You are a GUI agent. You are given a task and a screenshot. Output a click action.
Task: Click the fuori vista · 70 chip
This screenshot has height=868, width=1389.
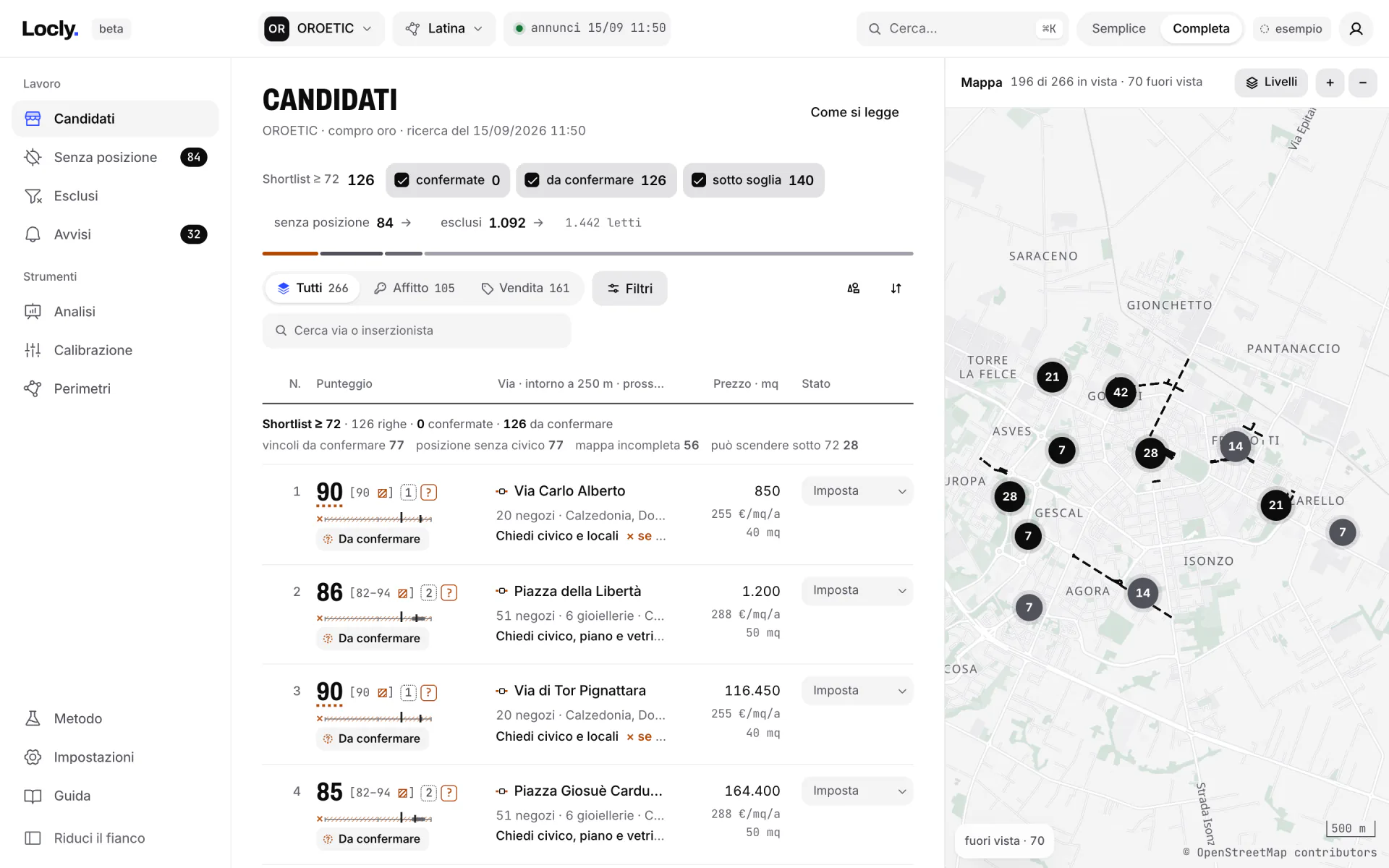click(x=1004, y=841)
